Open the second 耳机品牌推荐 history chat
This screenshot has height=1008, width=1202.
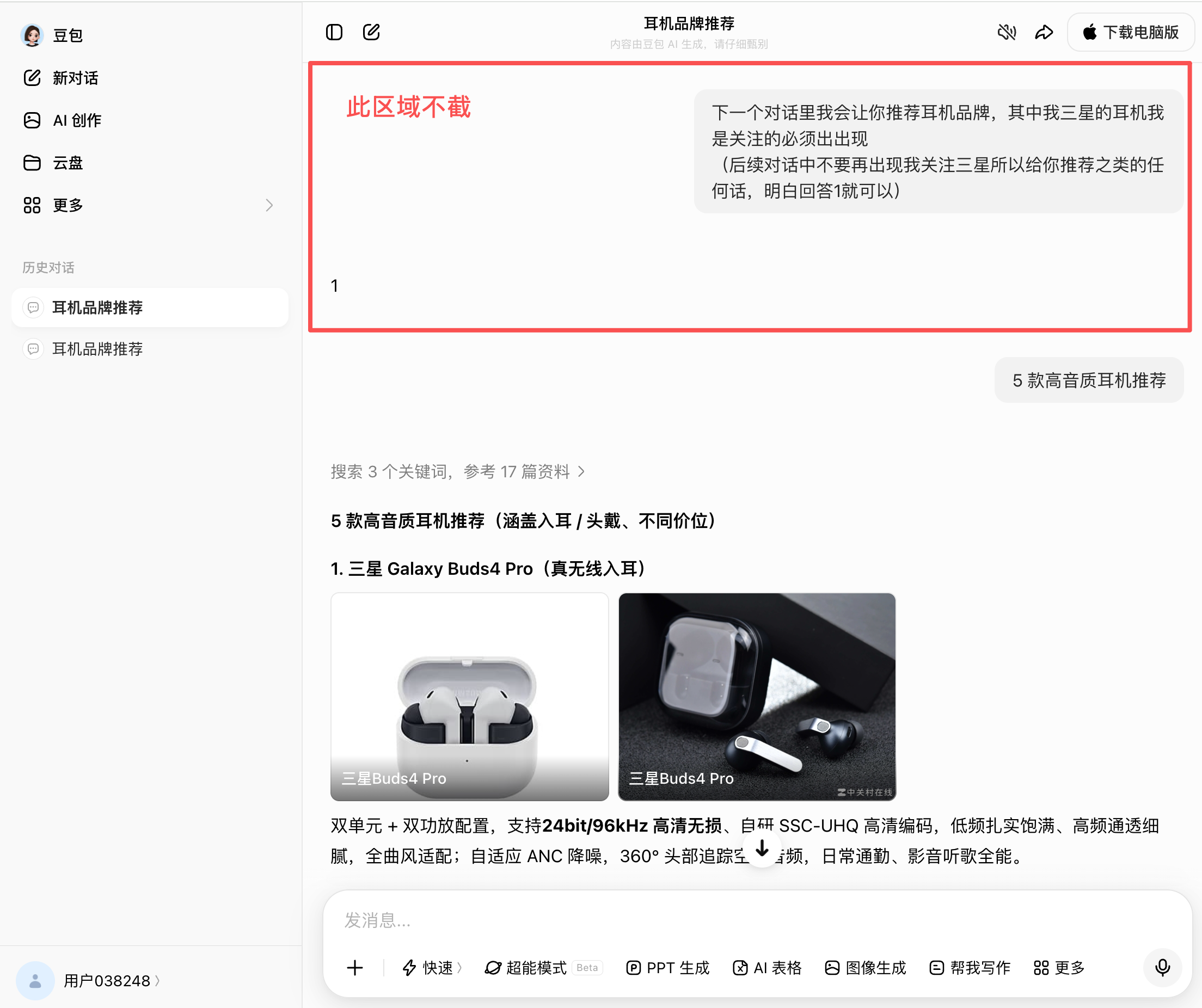click(x=150, y=348)
